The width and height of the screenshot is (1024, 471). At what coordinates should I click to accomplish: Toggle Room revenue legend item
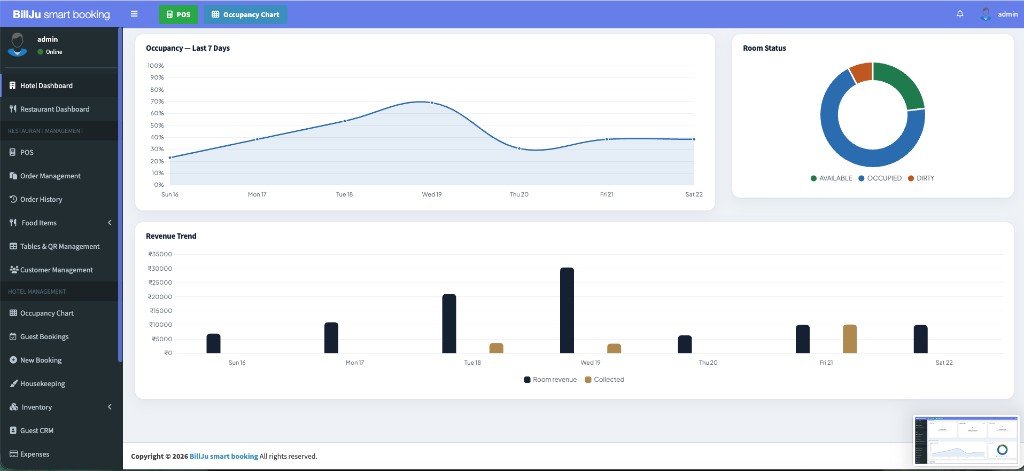coord(551,380)
